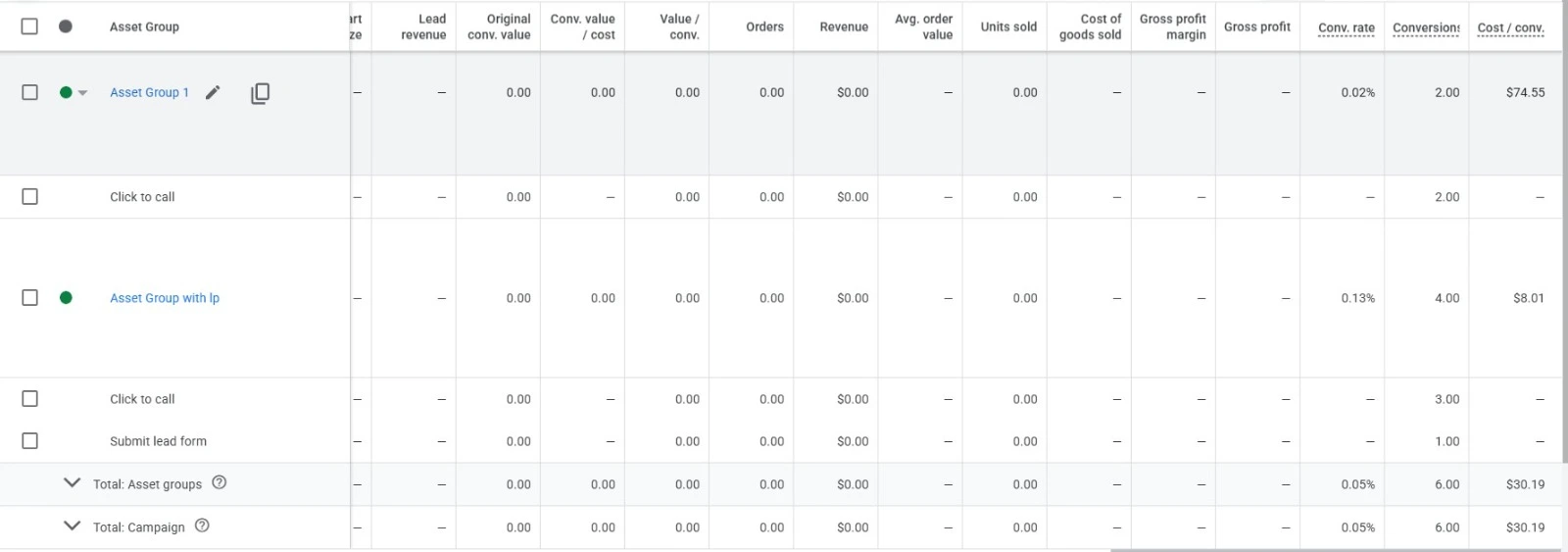Open Asset Group 1 link
The height and width of the screenshot is (552, 1568).
click(149, 92)
